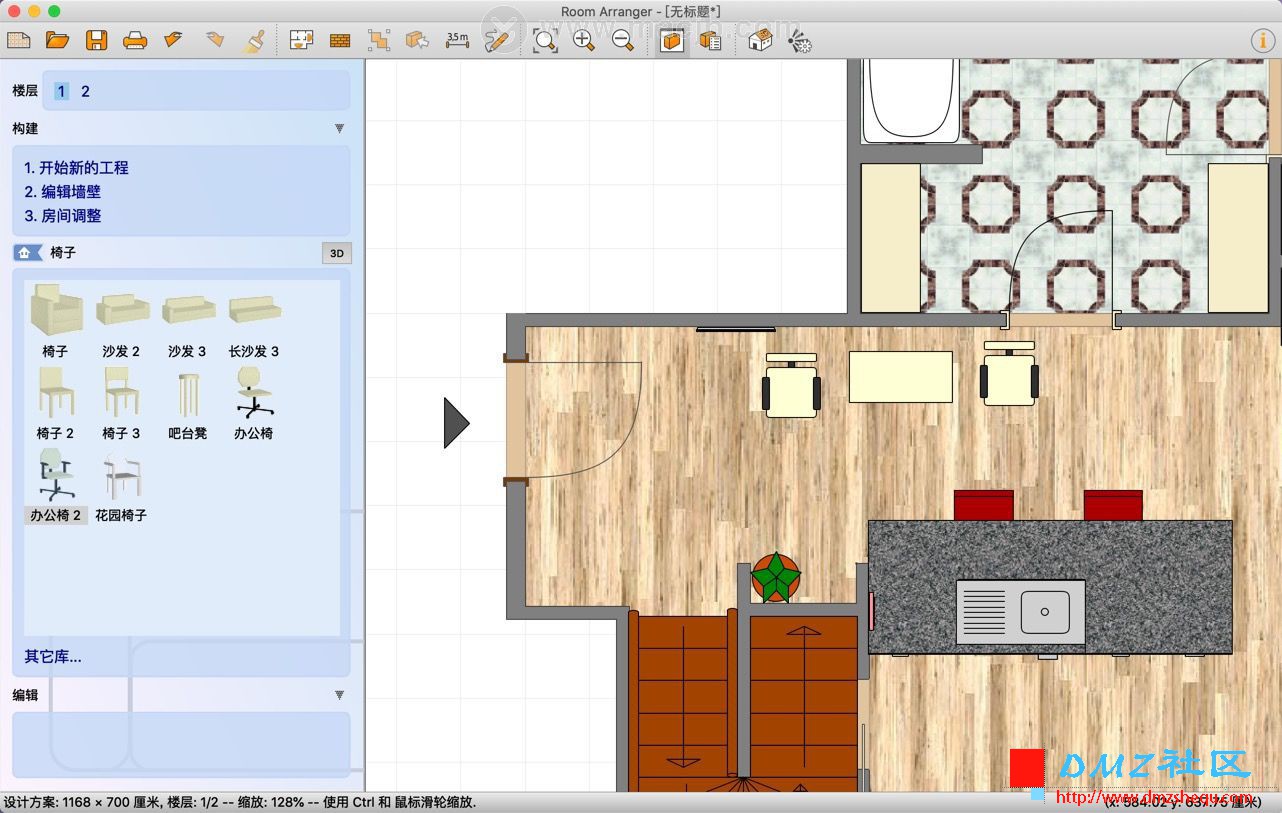Image resolution: width=1282 pixels, height=813 pixels.
Task: Select floor 1 tab
Action: 61,91
